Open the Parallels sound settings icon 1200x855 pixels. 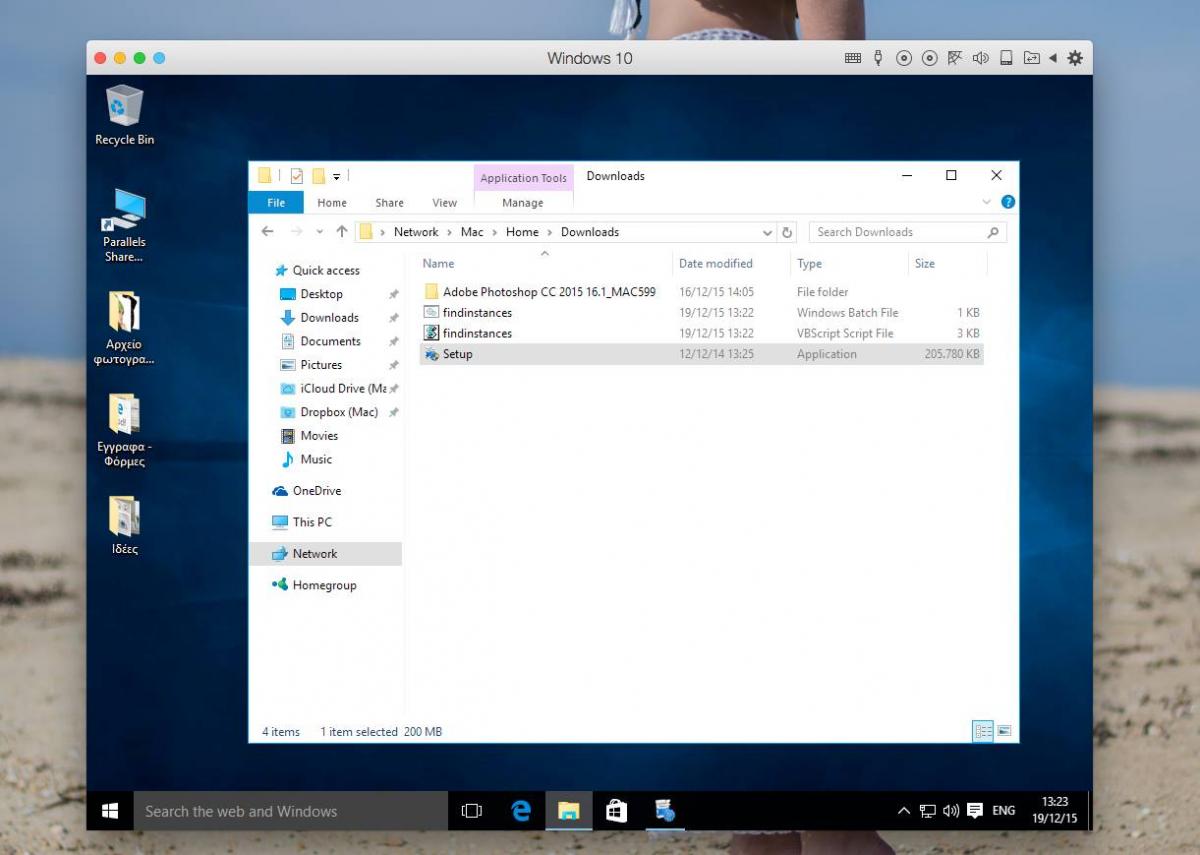tap(981, 58)
